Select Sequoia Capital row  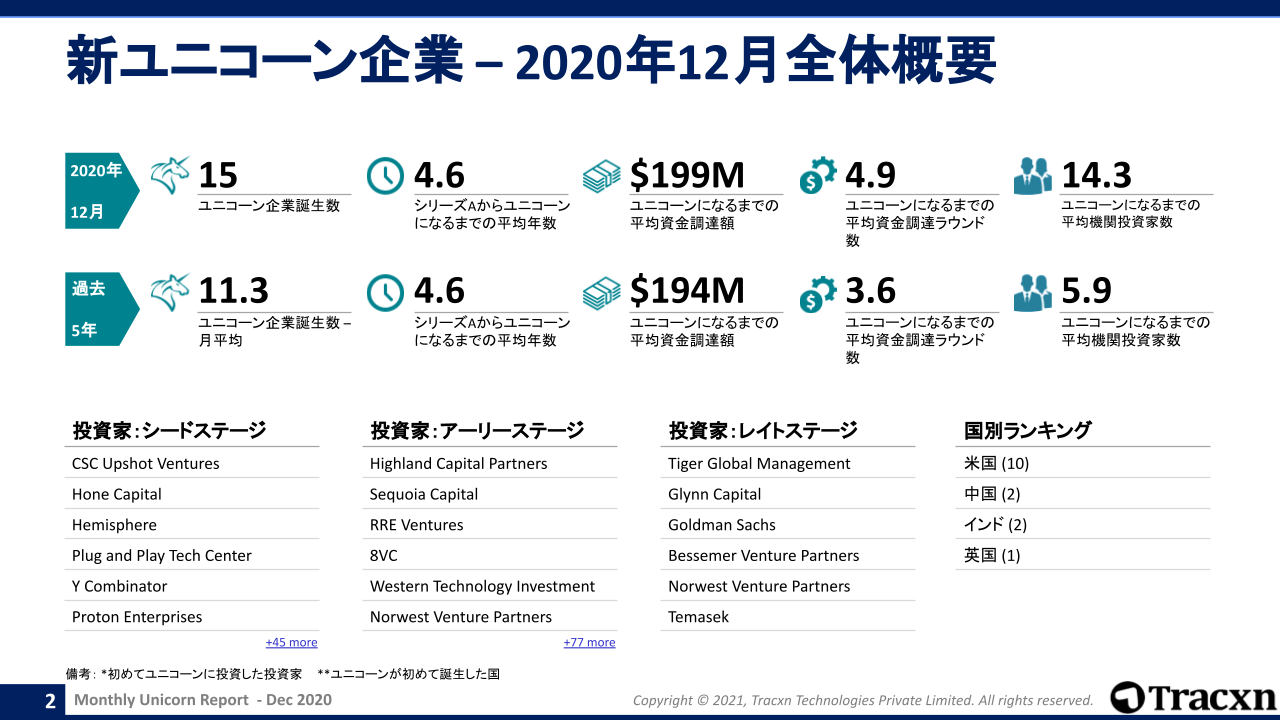(x=490, y=494)
